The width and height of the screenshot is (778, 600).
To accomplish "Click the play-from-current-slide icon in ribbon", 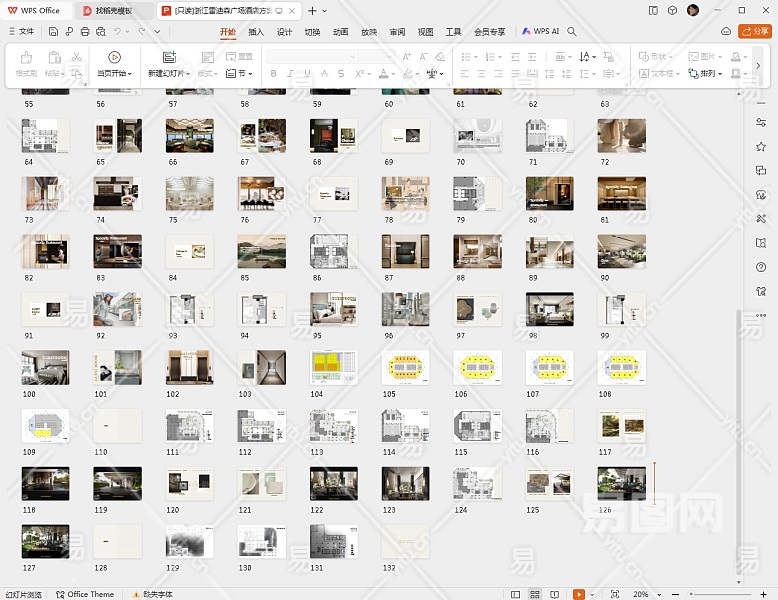I will [114, 58].
